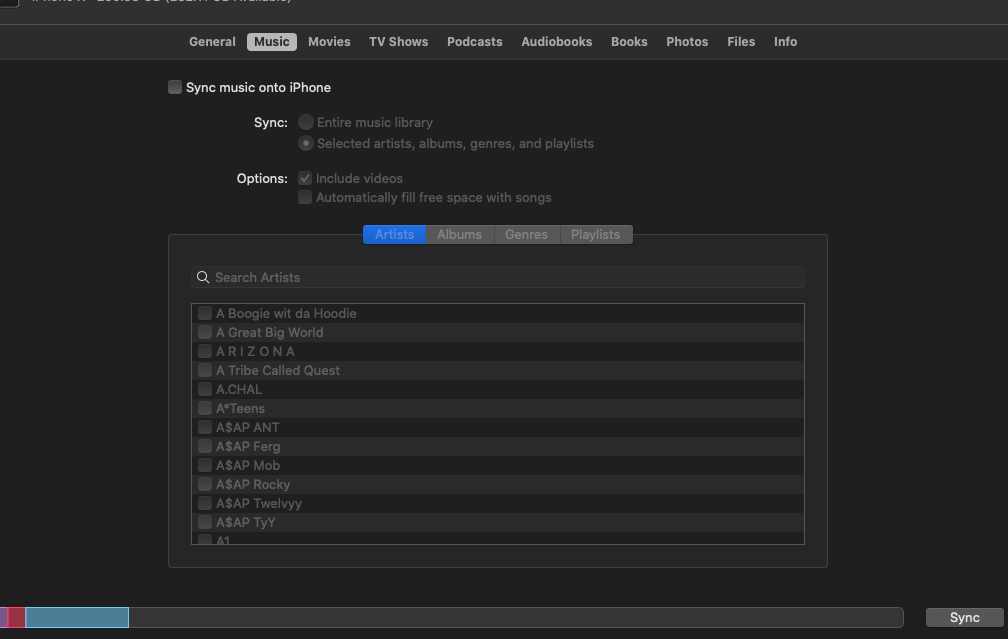Check the A Great Big World checkbox
Image resolution: width=1008 pixels, height=639 pixels.
tap(204, 332)
